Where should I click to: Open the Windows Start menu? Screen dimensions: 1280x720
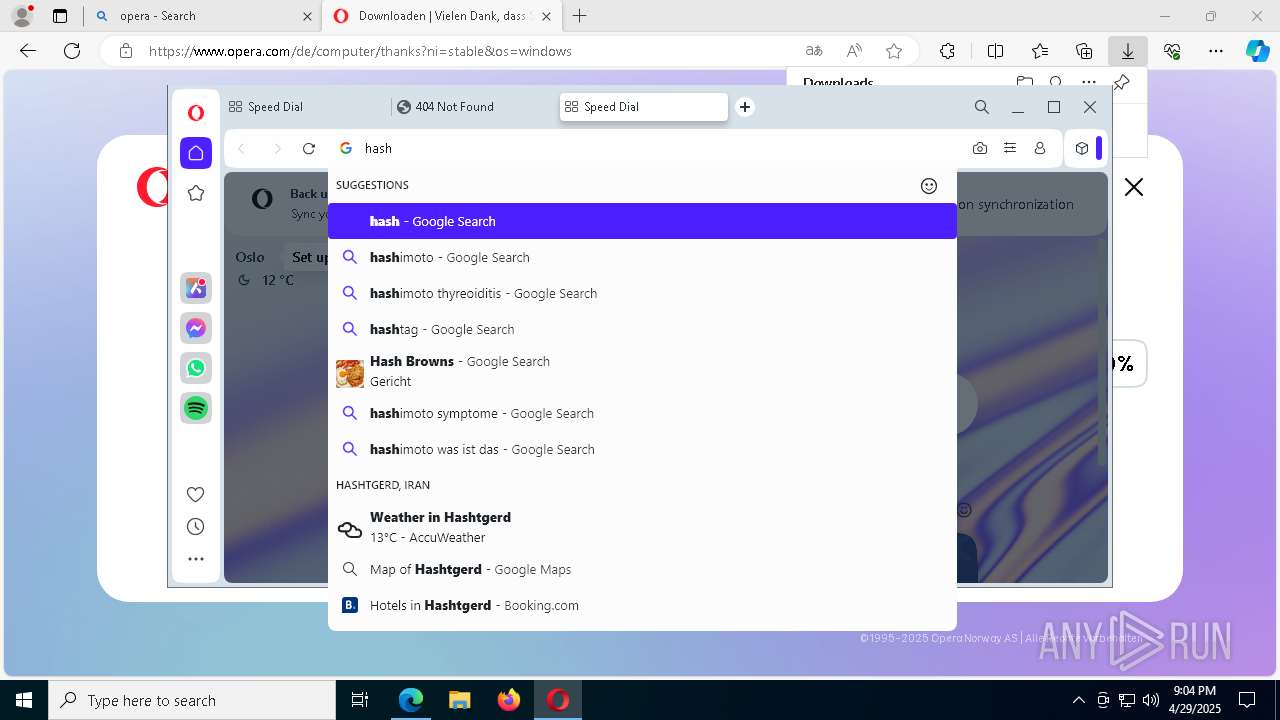[24, 700]
